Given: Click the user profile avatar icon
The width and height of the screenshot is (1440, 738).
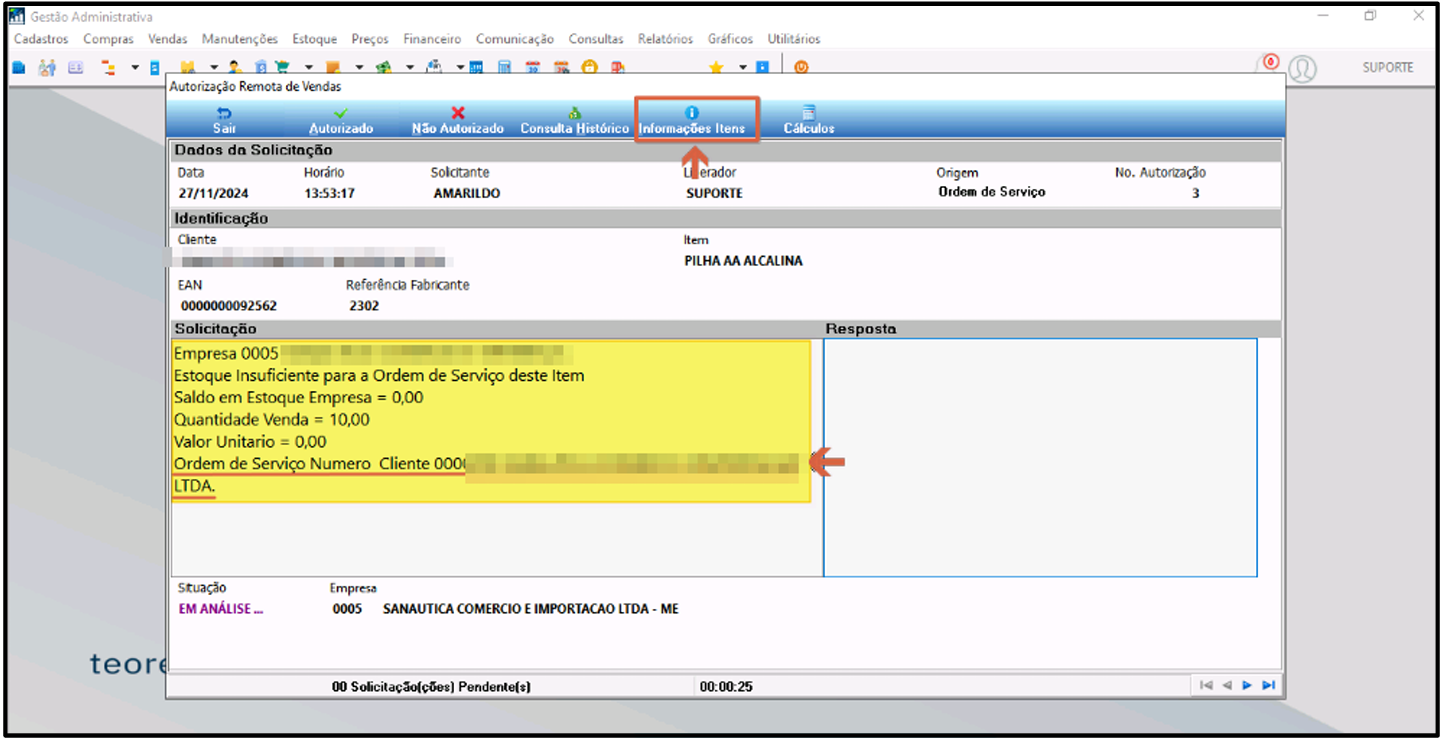Looking at the screenshot, I should tap(1302, 68).
